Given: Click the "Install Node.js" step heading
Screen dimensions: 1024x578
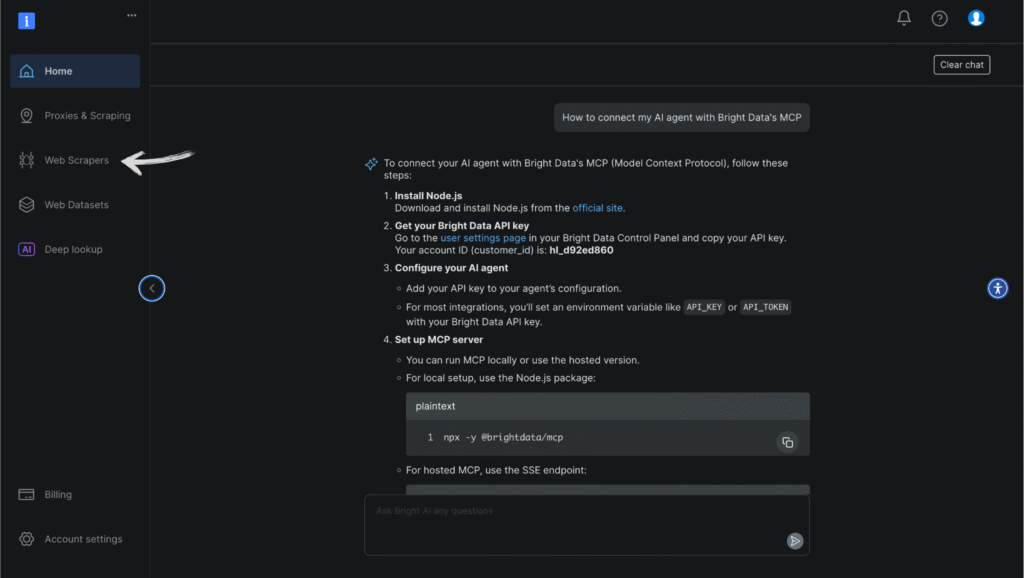Looking at the screenshot, I should coord(428,195).
